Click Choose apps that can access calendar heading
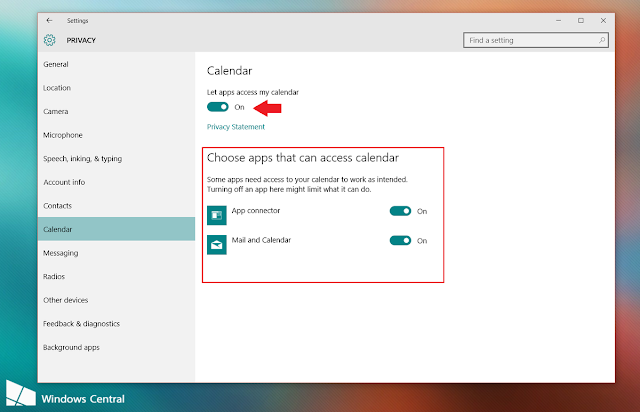The width and height of the screenshot is (640, 412). pos(303,158)
